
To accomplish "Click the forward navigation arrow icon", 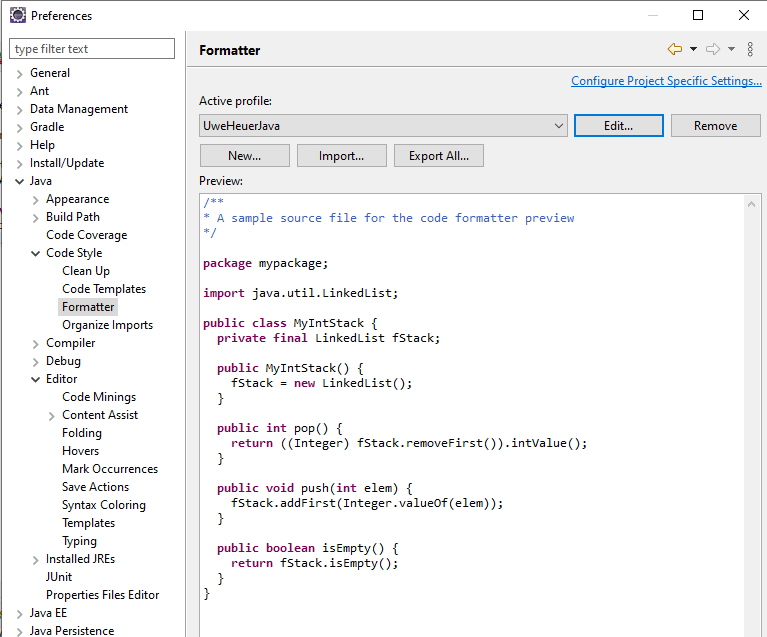I will tap(713, 49).
